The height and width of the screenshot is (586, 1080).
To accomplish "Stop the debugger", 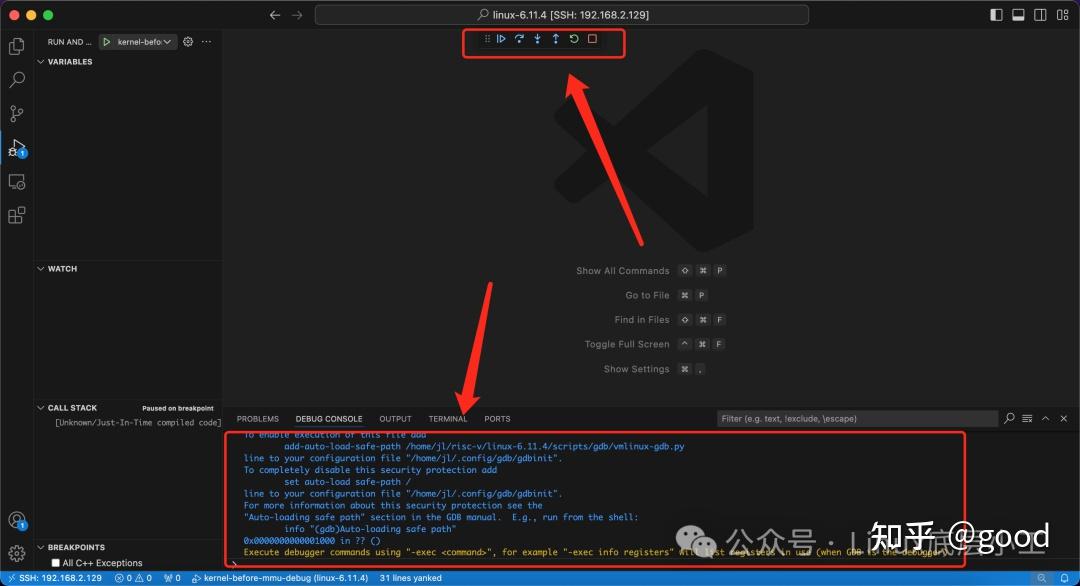I will click(x=592, y=38).
